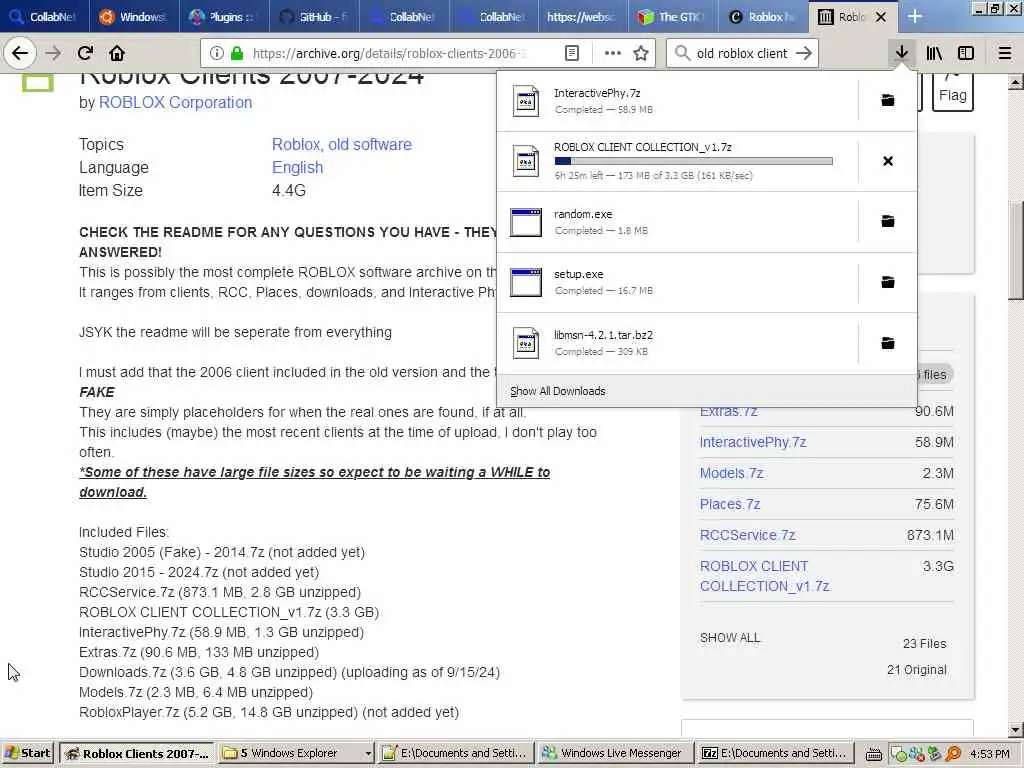Show site information for archive.org
The height and width of the screenshot is (768, 1024).
point(217,53)
